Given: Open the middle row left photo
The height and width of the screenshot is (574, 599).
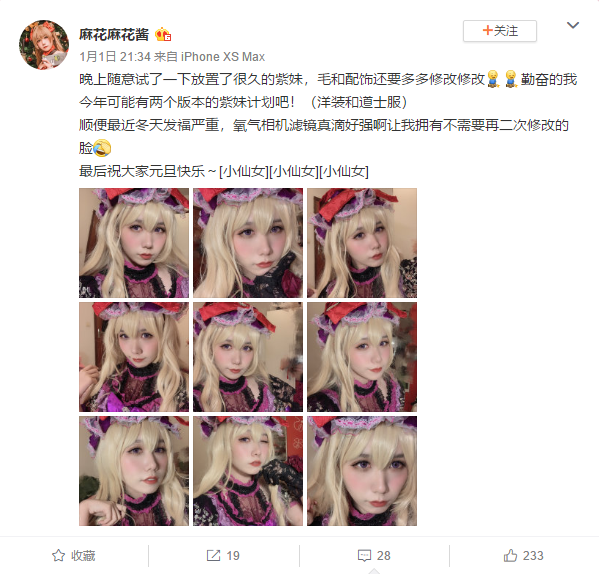Looking at the screenshot, I should [x=134, y=357].
